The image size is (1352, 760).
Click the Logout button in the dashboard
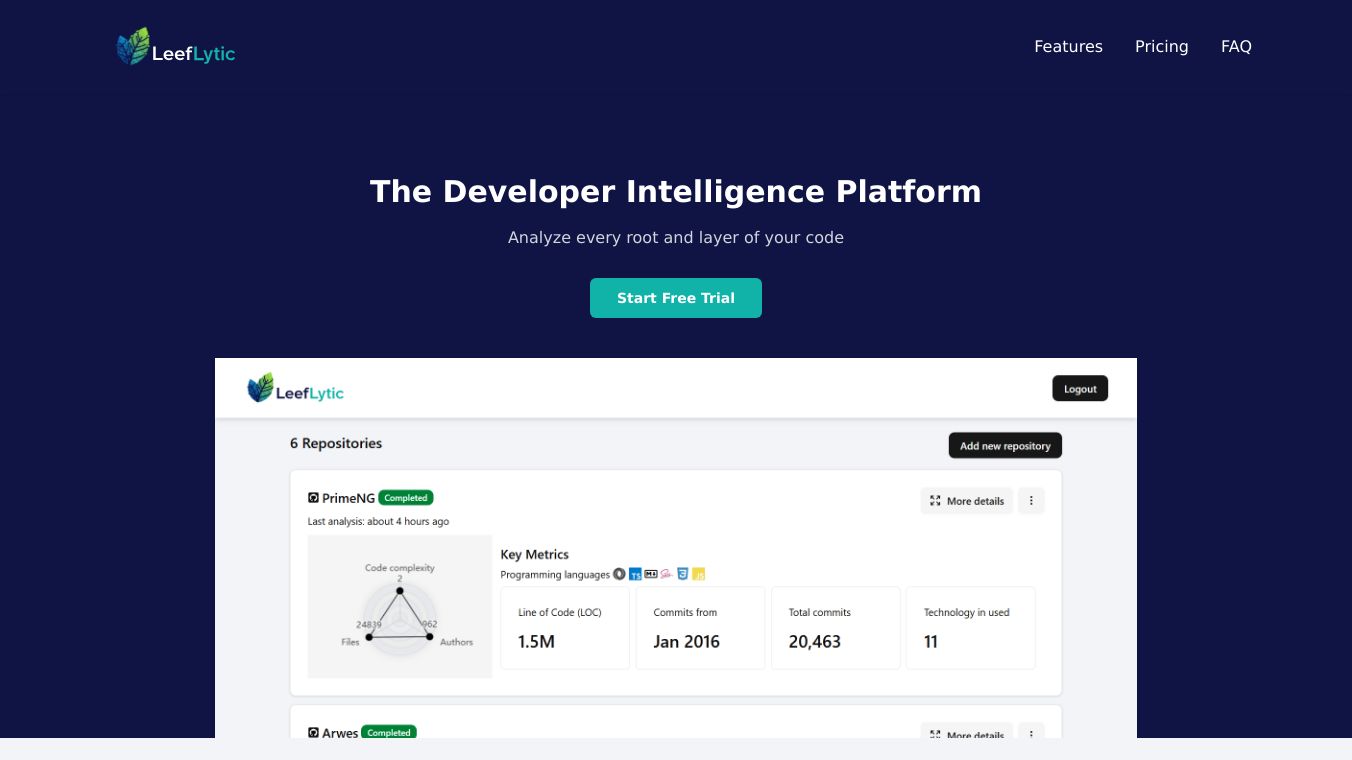(x=1080, y=389)
